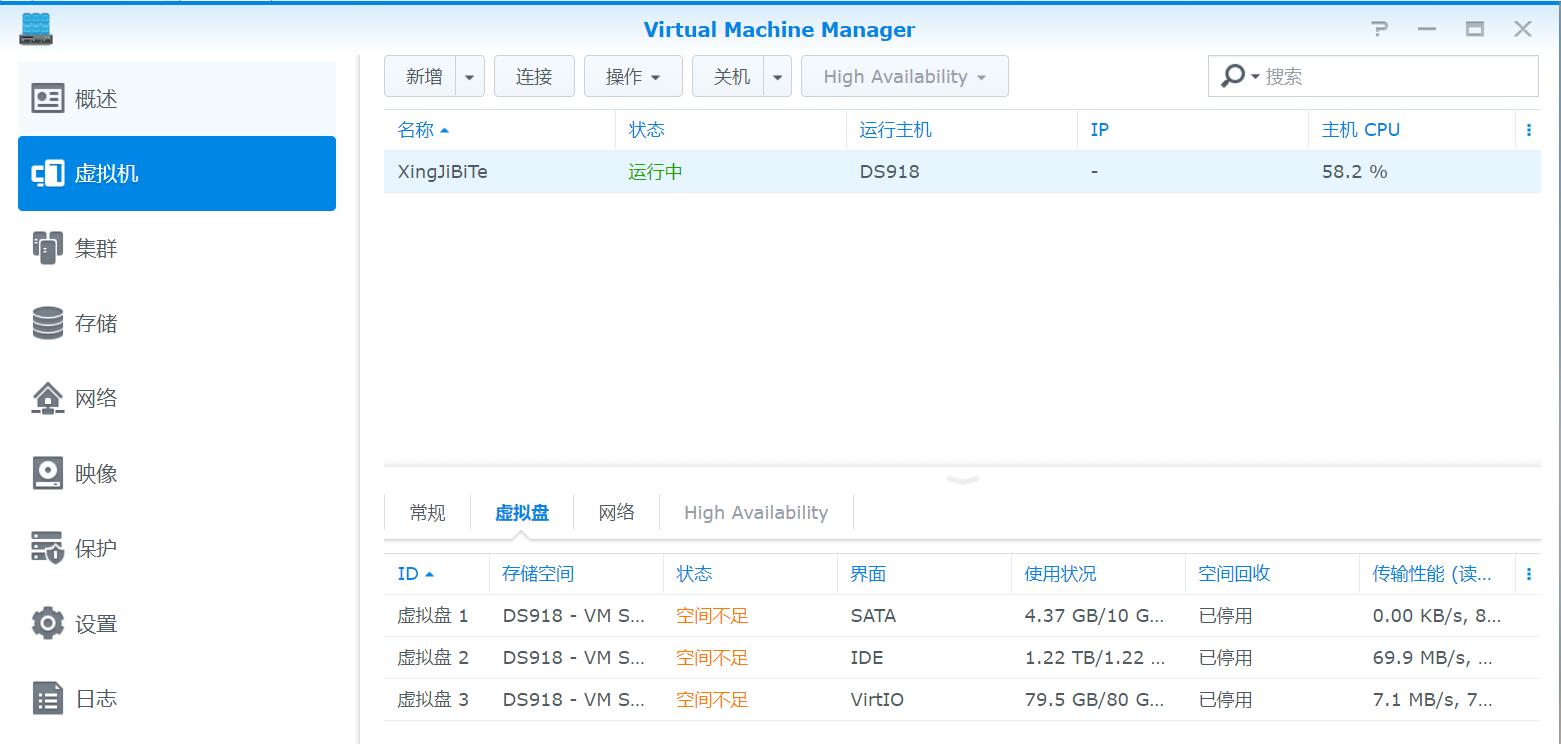Open the 存储 (Storage) section
This screenshot has width=1561, height=744.
(95, 323)
